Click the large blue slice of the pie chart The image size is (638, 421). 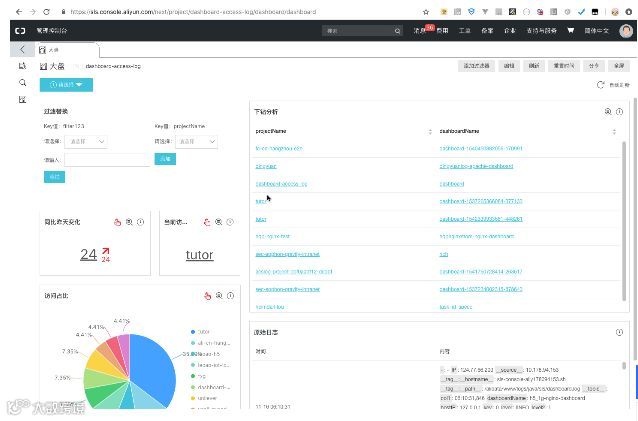pyautogui.click(x=153, y=366)
